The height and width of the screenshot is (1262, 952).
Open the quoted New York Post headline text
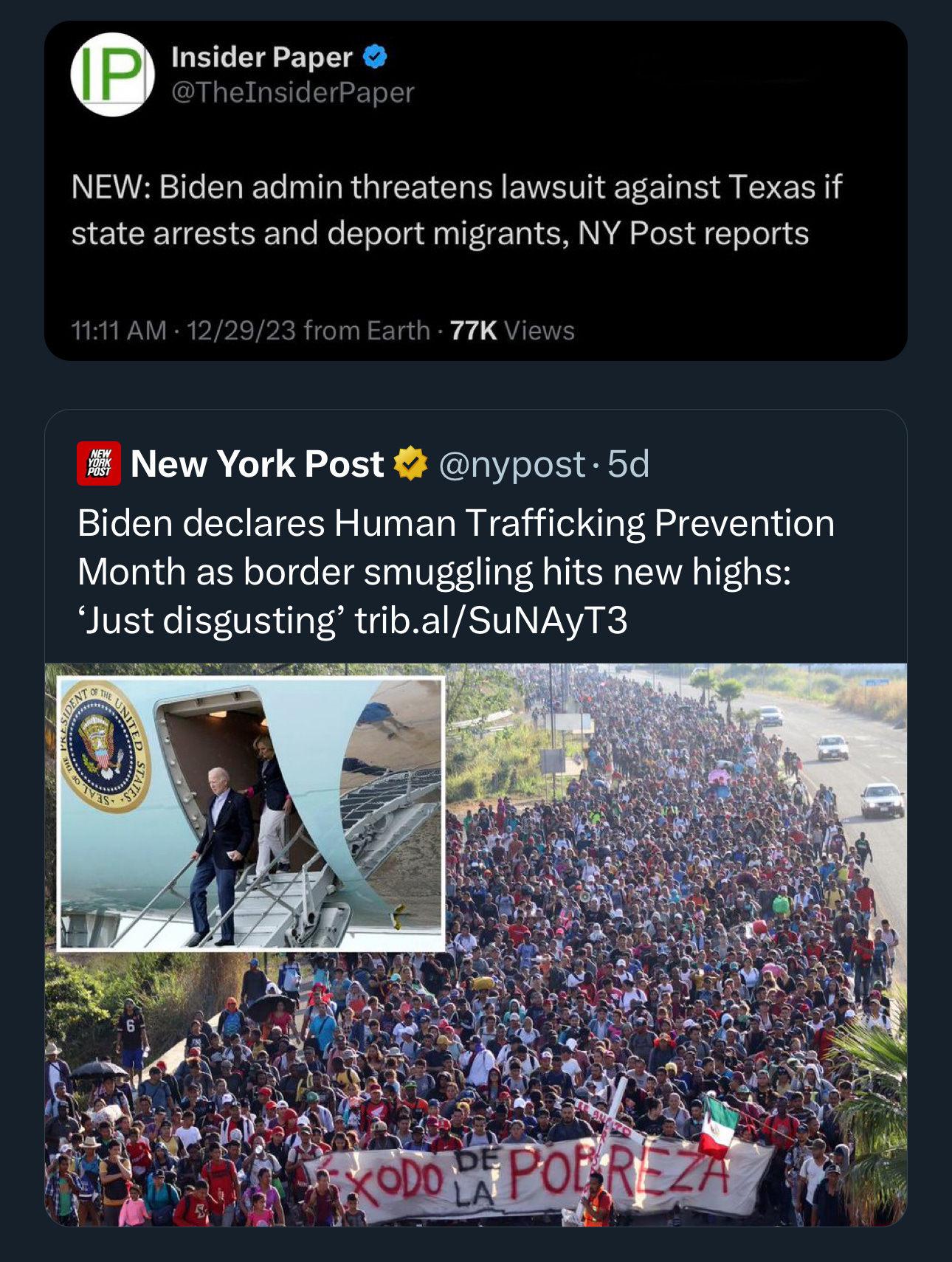click(455, 572)
